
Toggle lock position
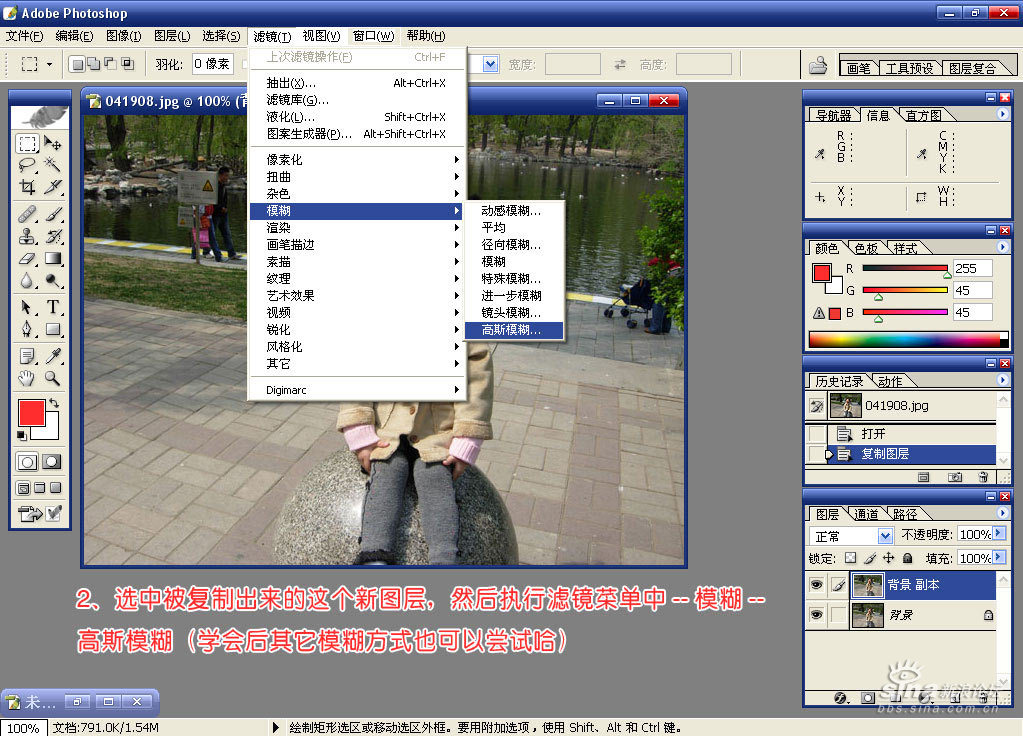pyautogui.click(x=889, y=558)
